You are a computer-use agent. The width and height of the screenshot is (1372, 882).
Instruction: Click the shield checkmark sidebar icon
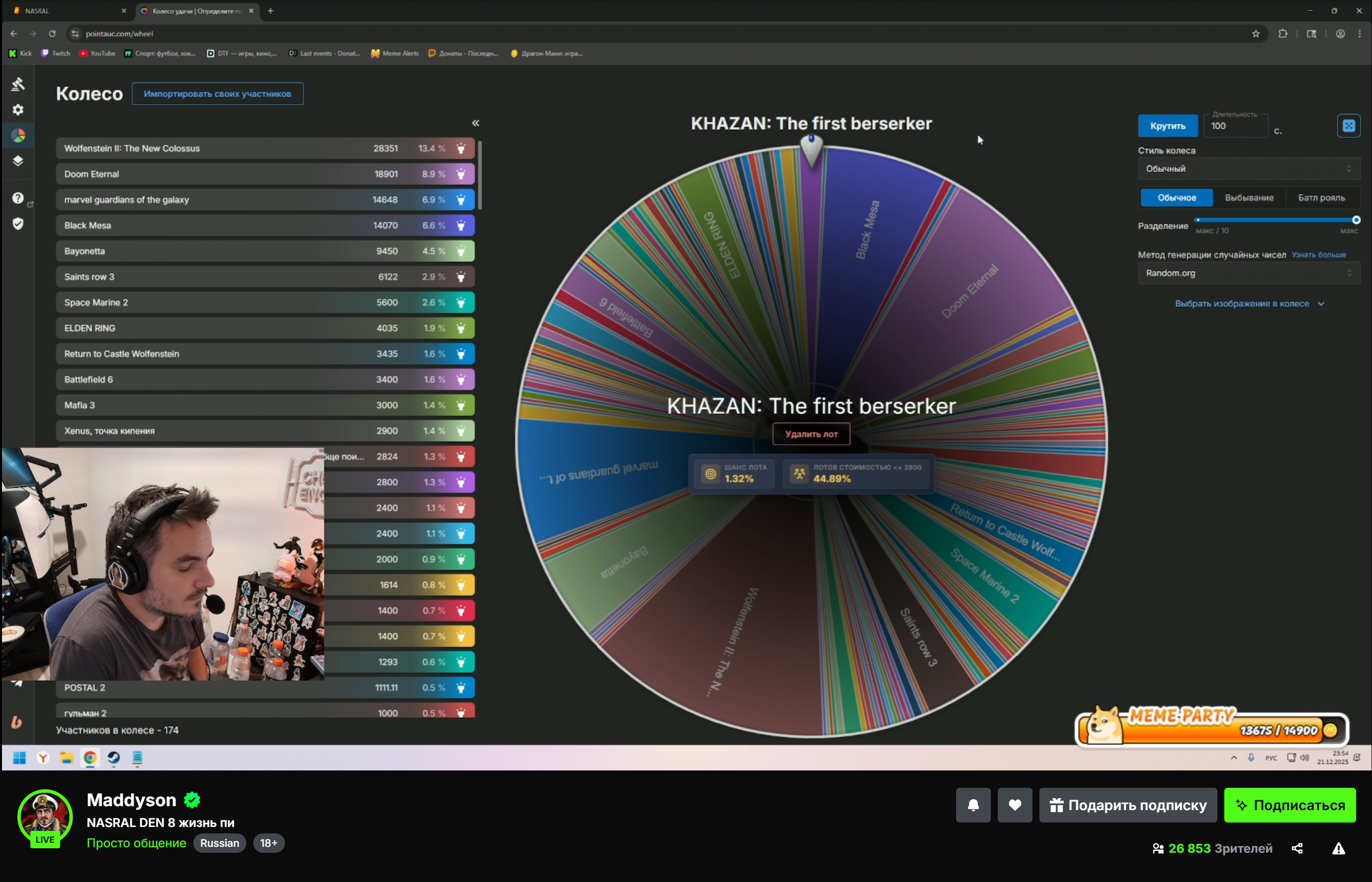(18, 224)
